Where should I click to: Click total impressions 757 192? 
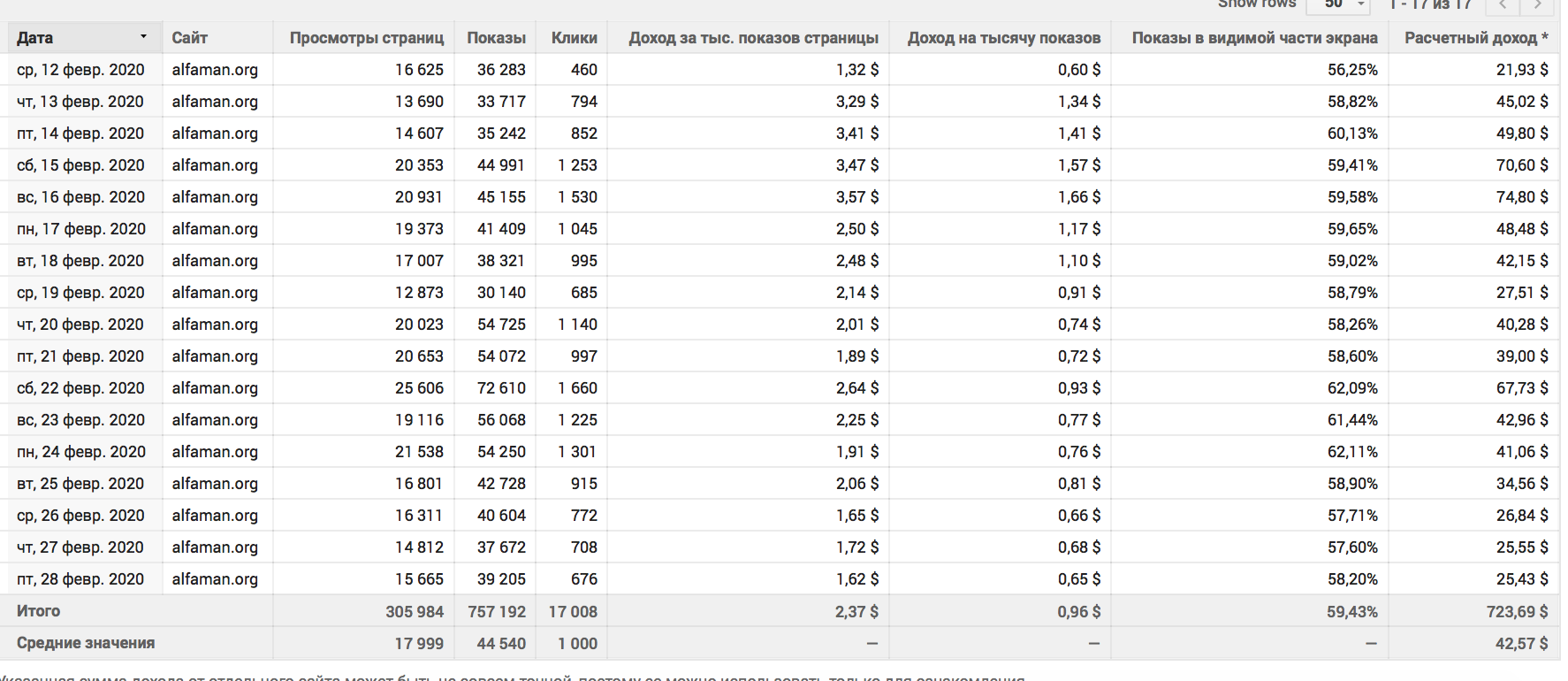coord(497,612)
